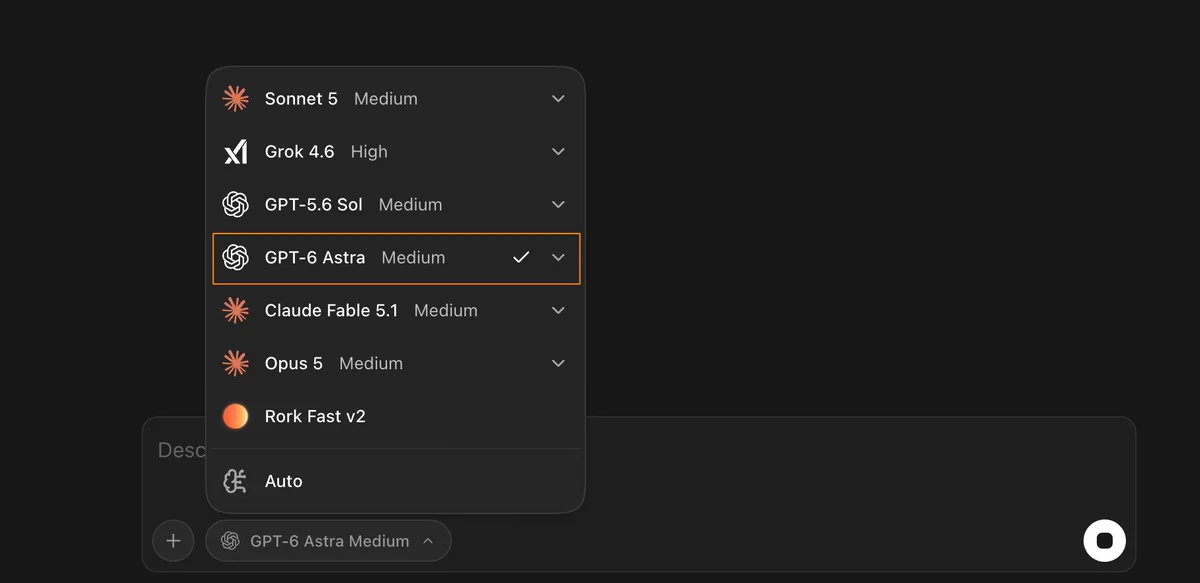Choose the Rork Fast v2 model

[396, 416]
